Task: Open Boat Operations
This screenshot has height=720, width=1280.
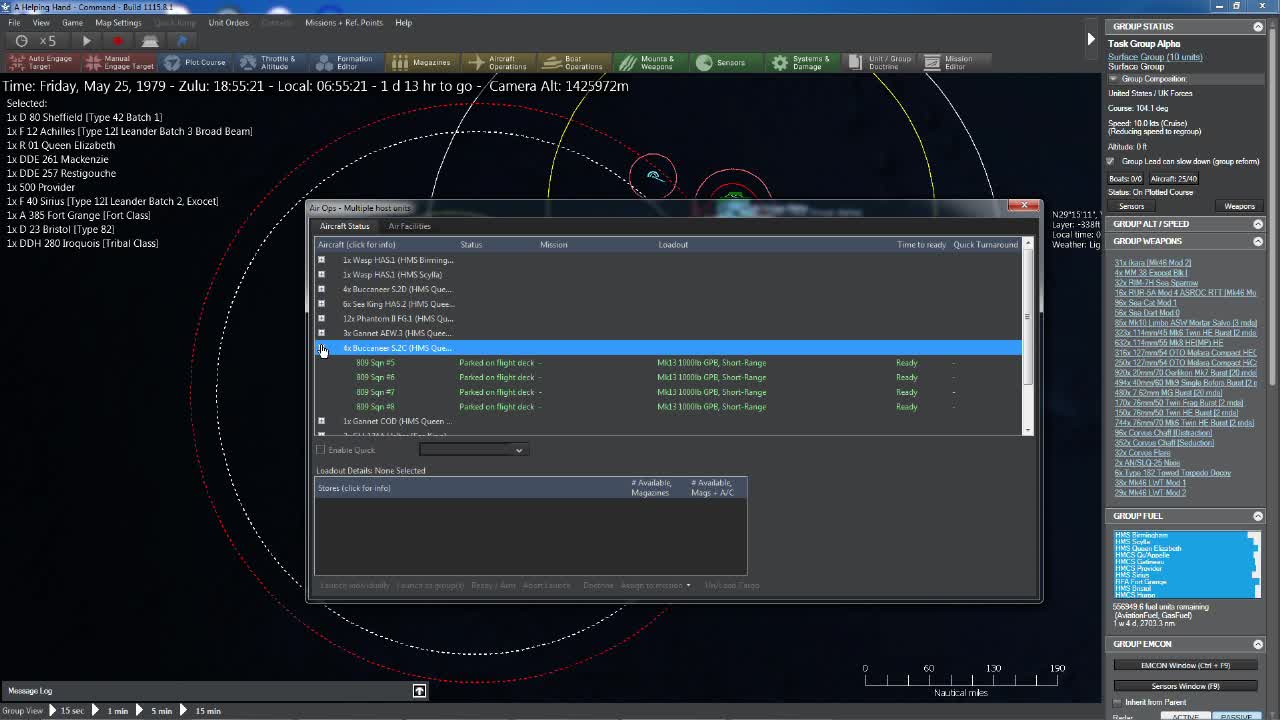Action: point(573,62)
